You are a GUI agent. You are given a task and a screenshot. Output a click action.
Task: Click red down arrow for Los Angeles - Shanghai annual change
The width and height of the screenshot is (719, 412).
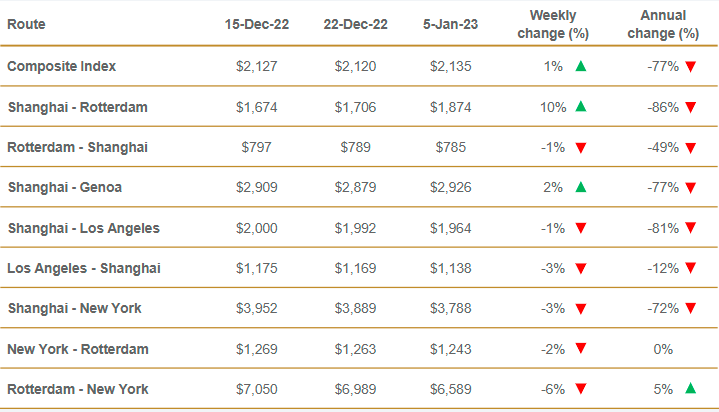(689, 268)
